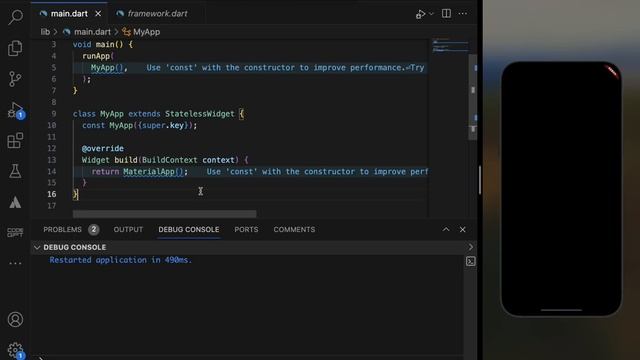Open the Problems panel tab

pos(62,229)
